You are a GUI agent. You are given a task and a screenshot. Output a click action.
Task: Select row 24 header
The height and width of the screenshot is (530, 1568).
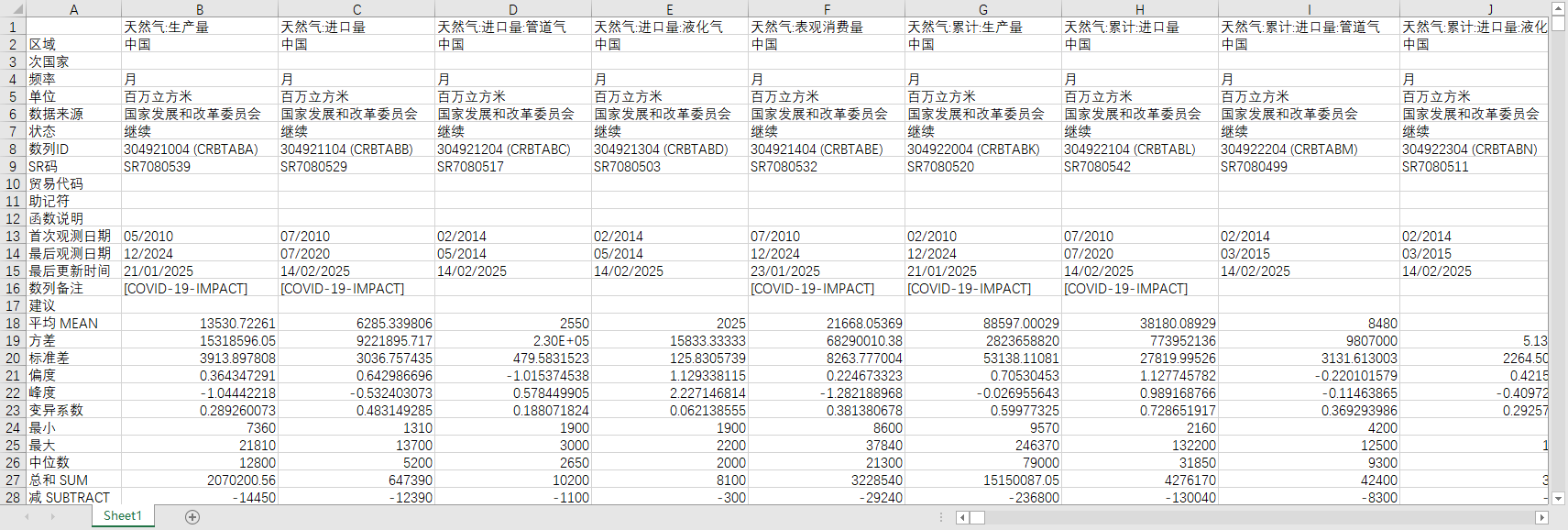tap(13, 427)
